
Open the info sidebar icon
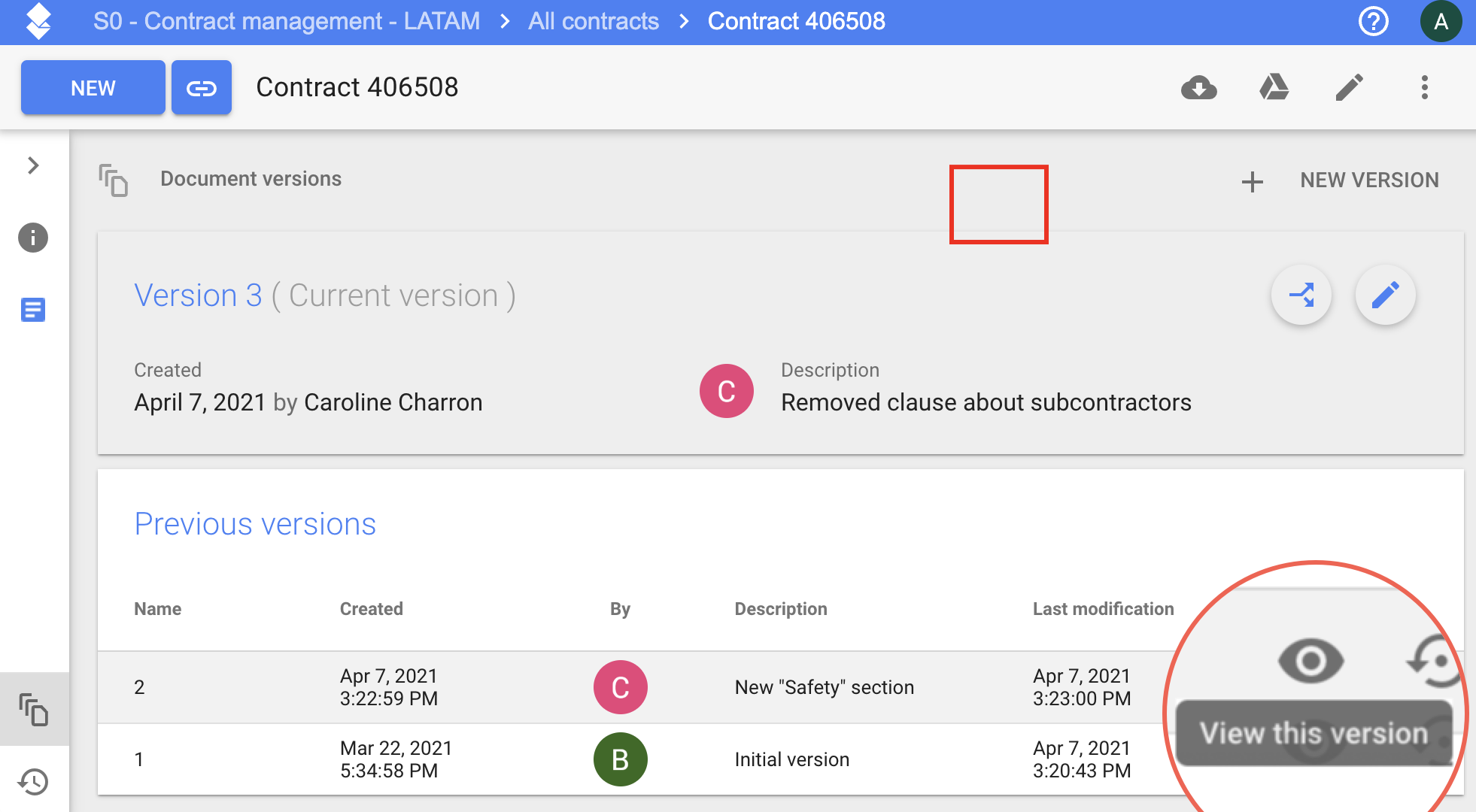pyautogui.click(x=33, y=238)
